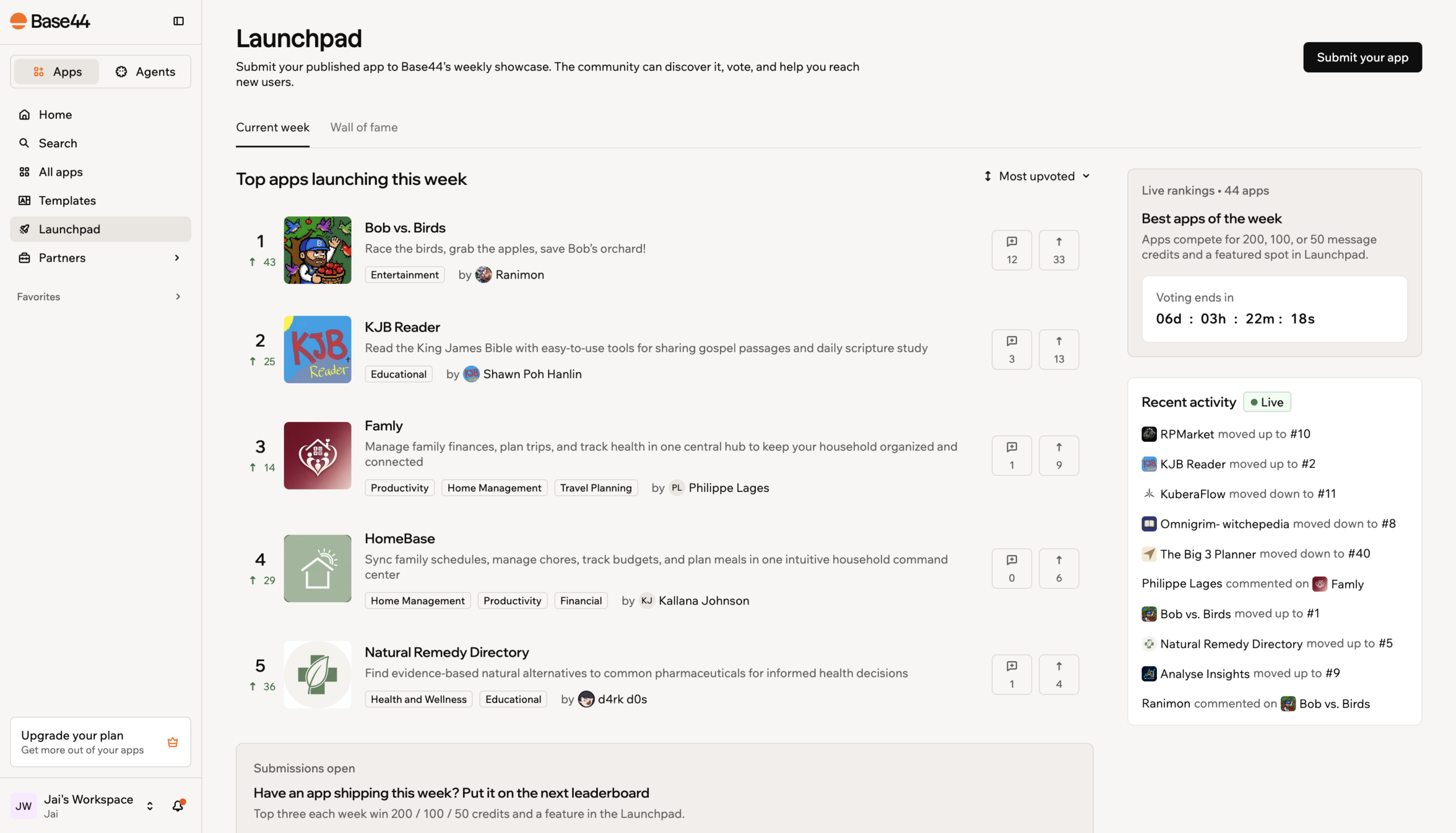Click the Upgrade your plan card

(101, 741)
